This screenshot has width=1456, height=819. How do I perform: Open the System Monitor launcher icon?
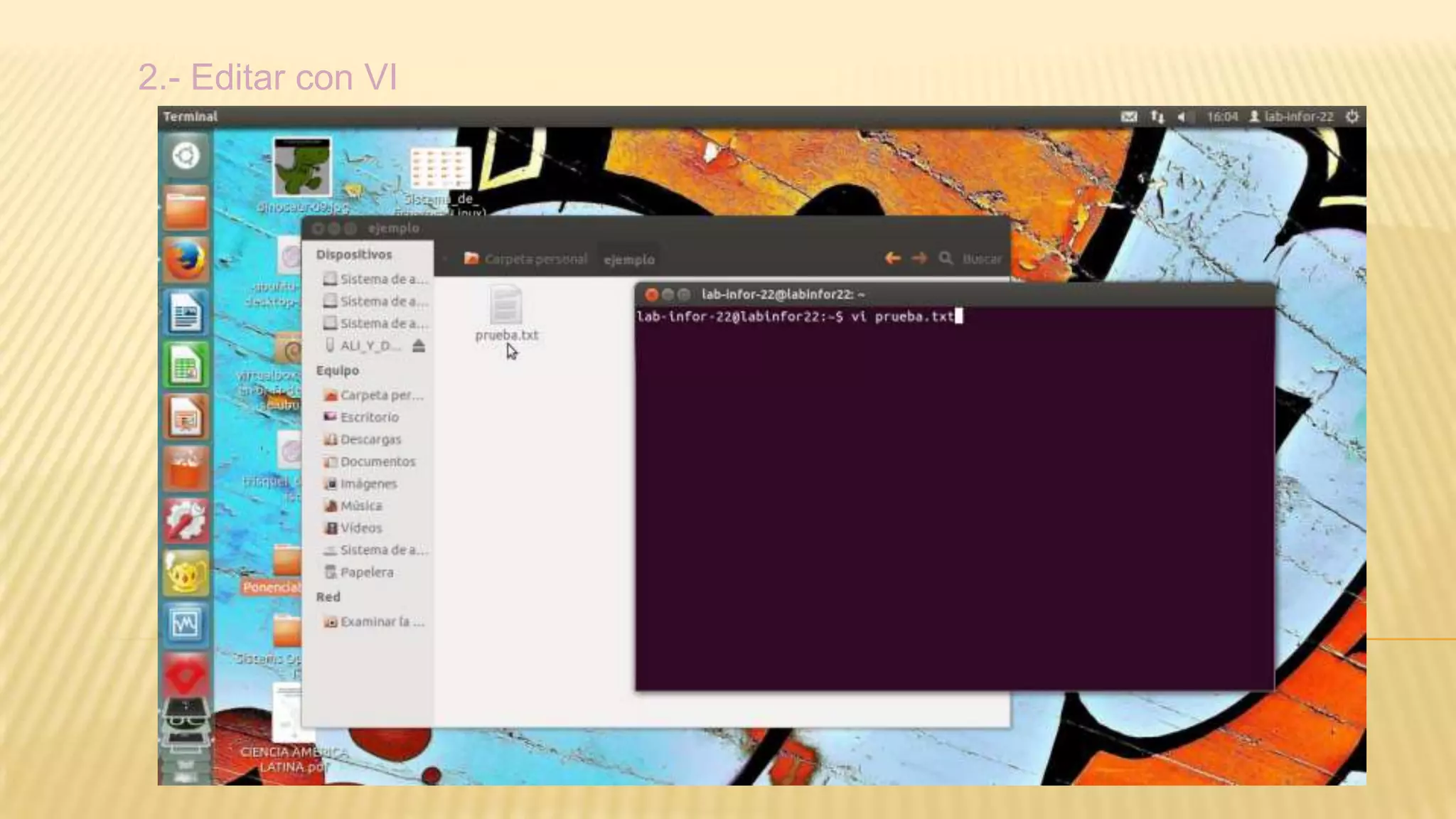(x=186, y=624)
